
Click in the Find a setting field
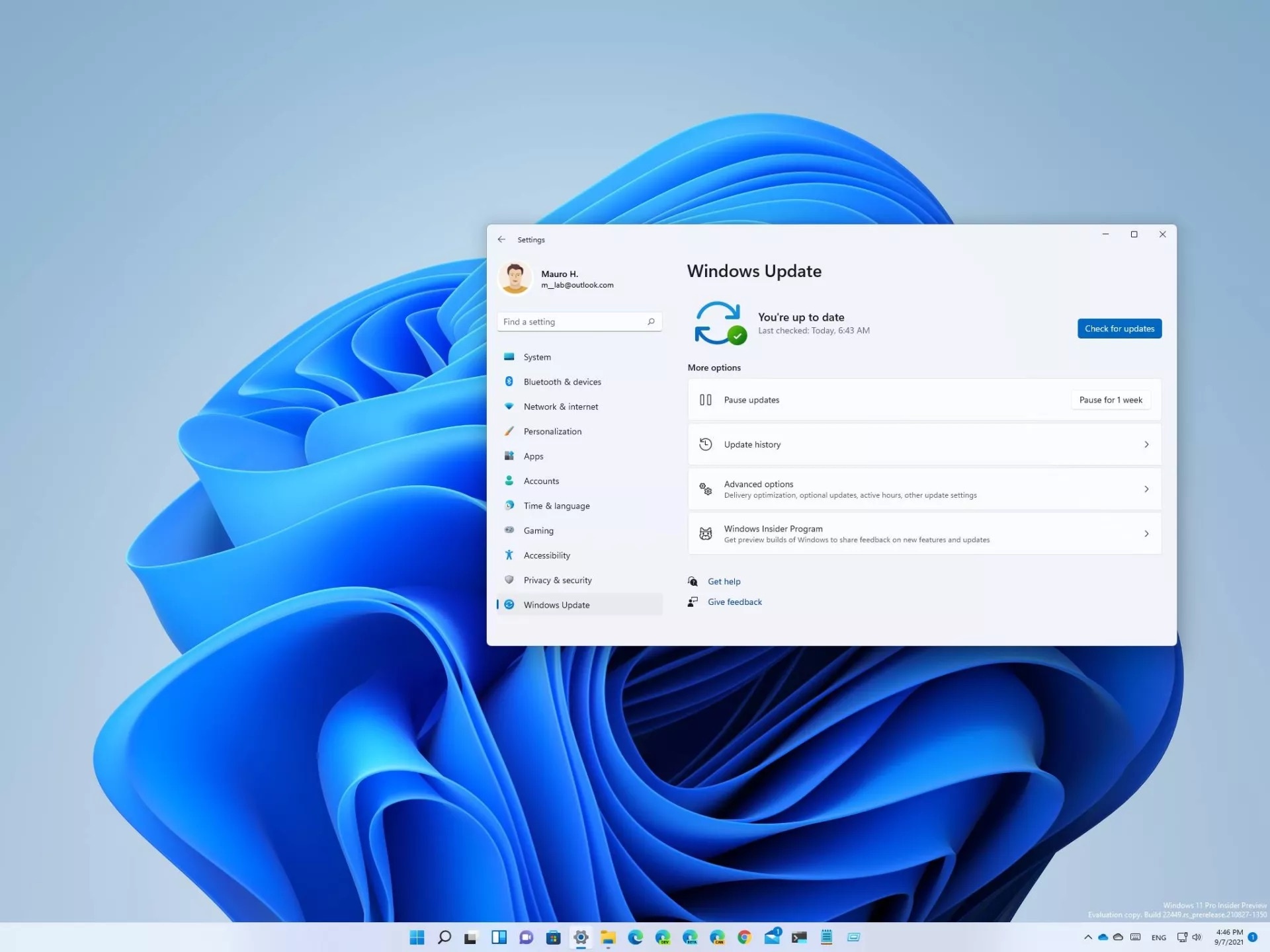[569, 322]
